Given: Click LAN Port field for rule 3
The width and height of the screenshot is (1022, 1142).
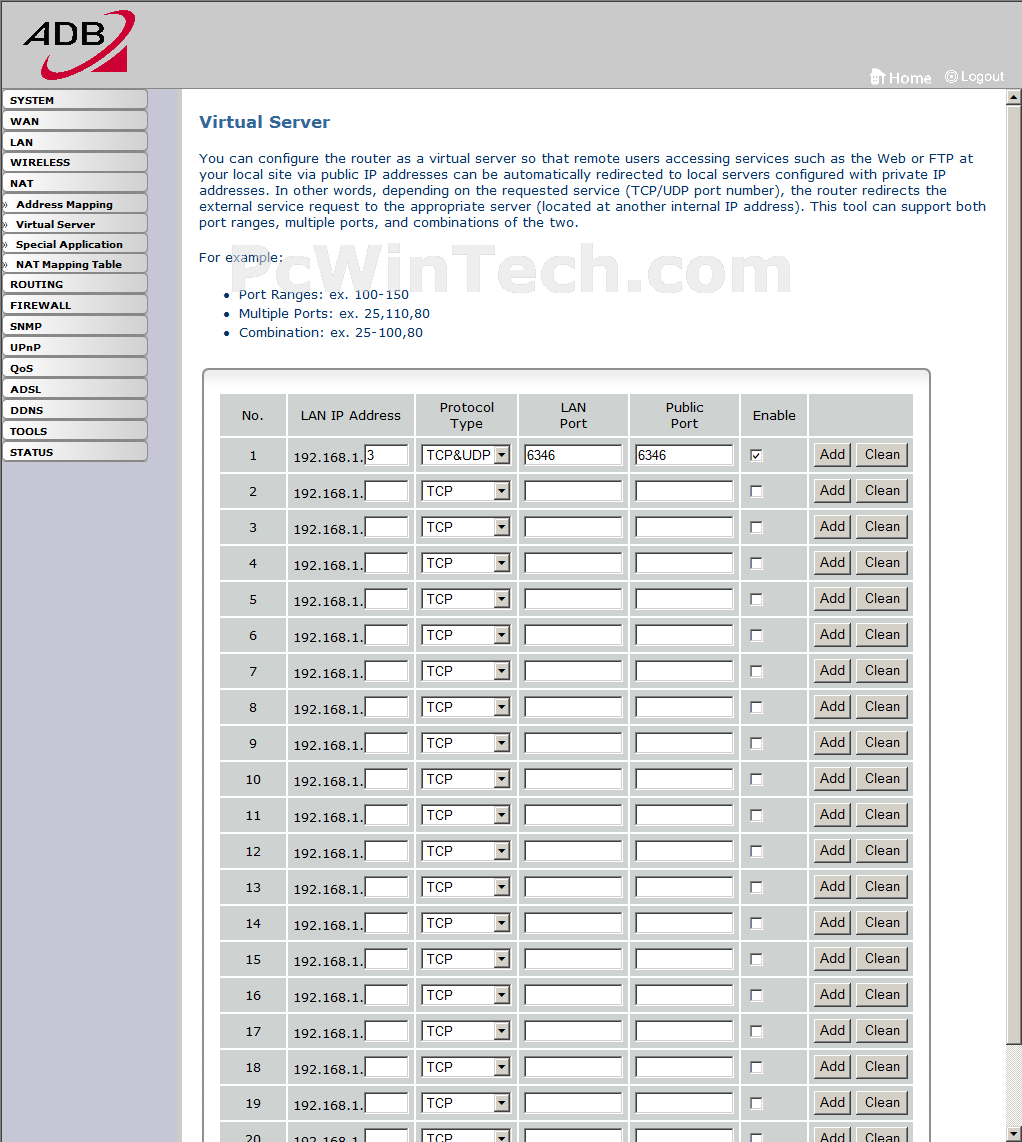Looking at the screenshot, I should pos(573,527).
